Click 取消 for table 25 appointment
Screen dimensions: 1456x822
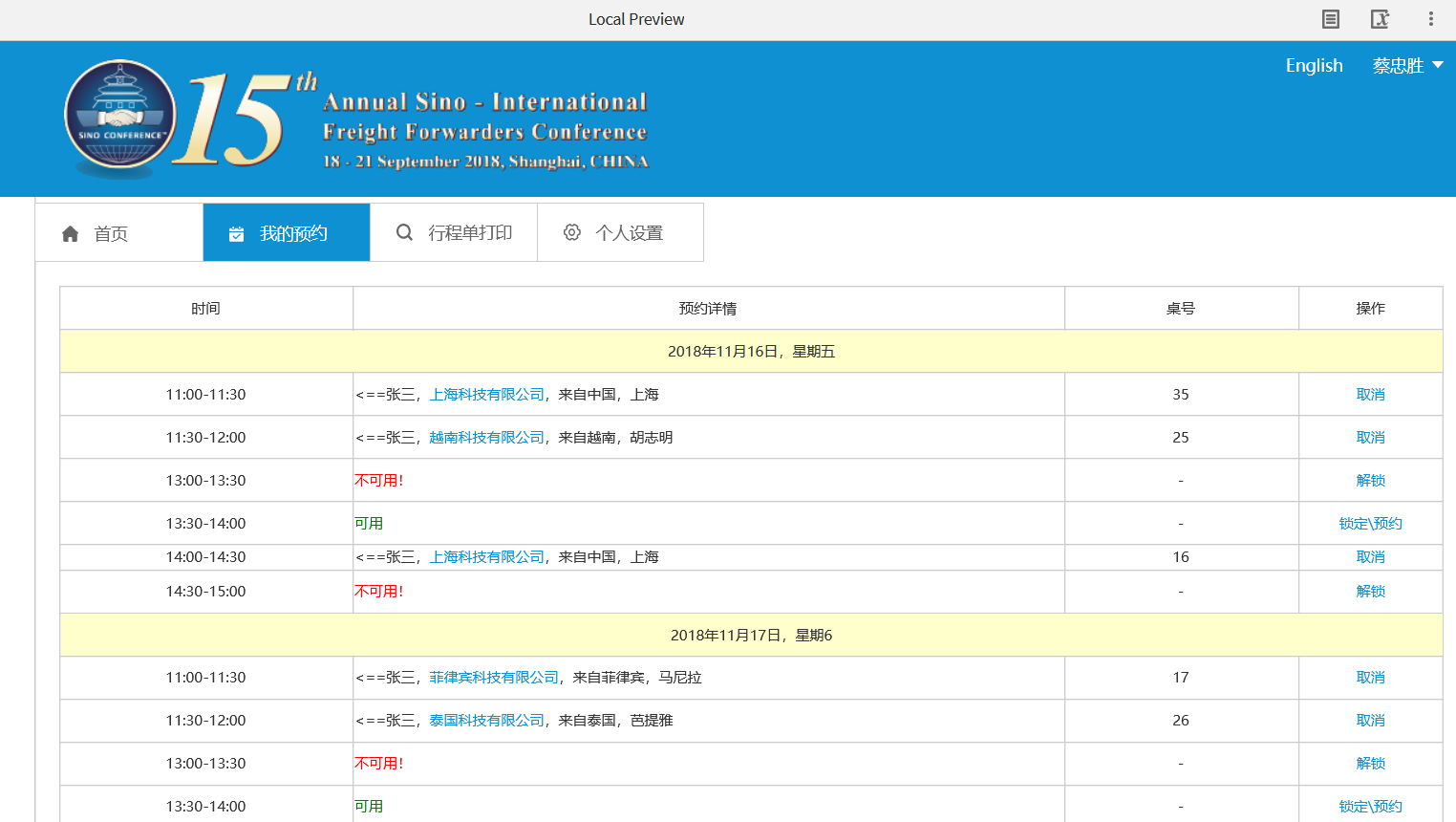(1370, 438)
